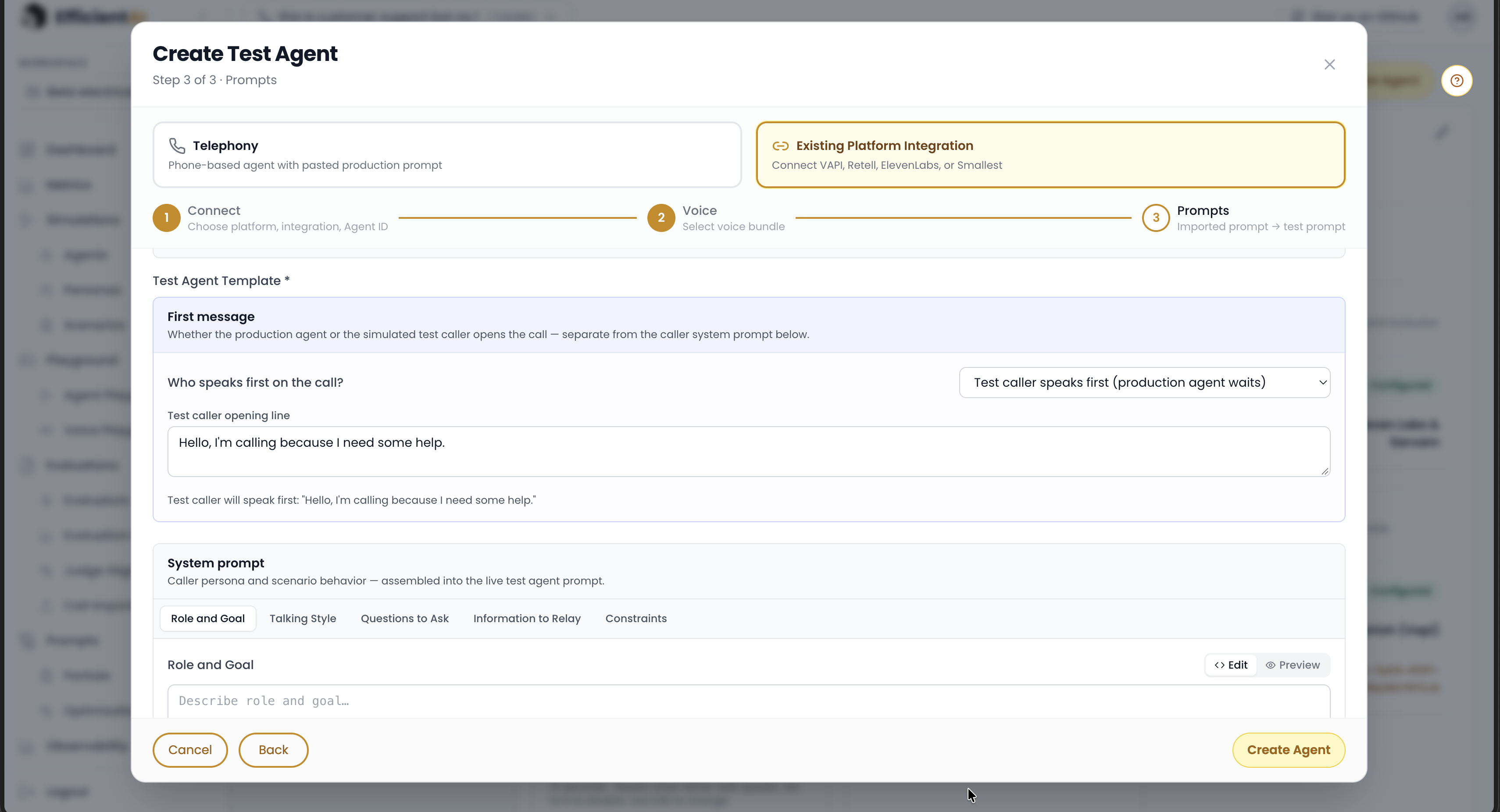Click the 'First message' heading
Screen dimensions: 1500x812
[x=211, y=317]
